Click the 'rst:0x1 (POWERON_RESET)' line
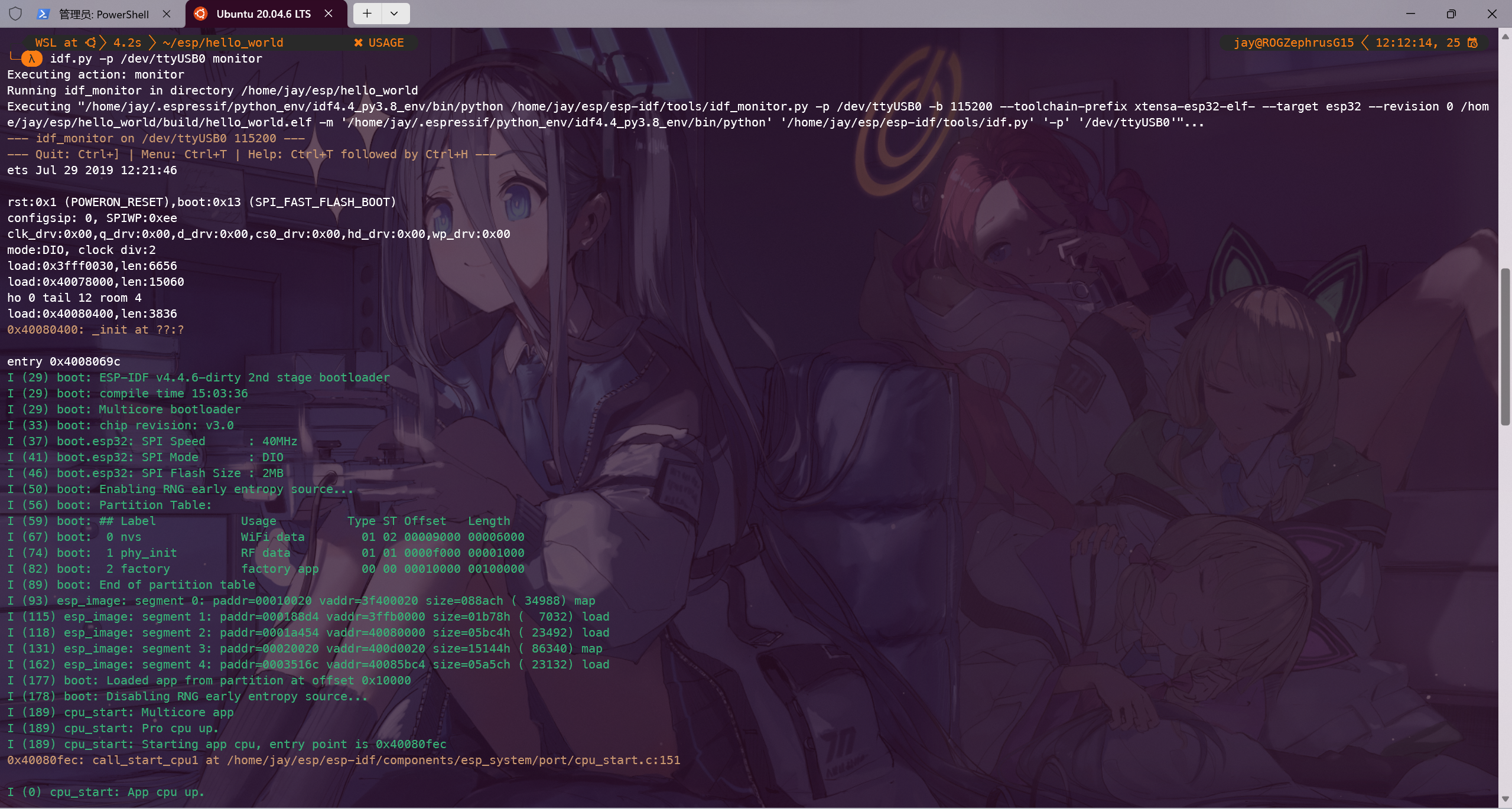 tap(201, 202)
